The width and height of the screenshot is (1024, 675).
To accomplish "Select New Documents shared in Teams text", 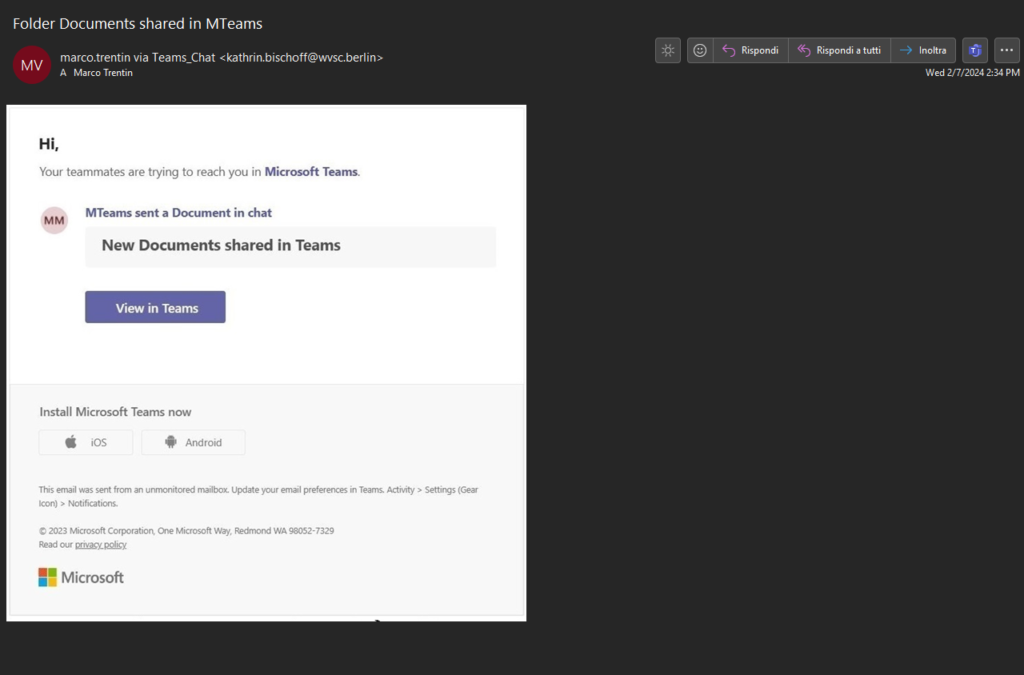I will pyautogui.click(x=221, y=245).
